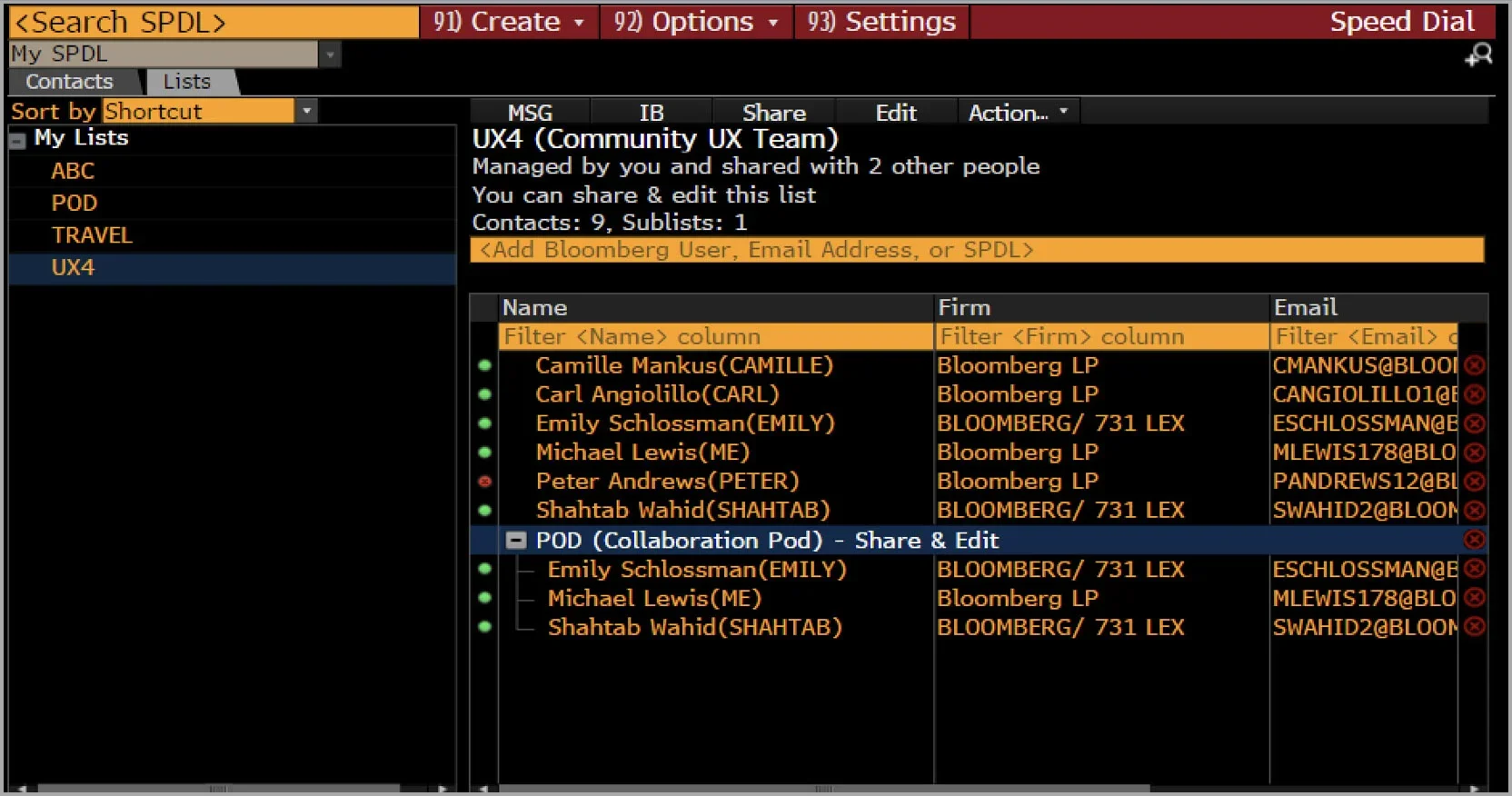
Task: Open the Action... dropdown menu
Action: click(x=1019, y=113)
